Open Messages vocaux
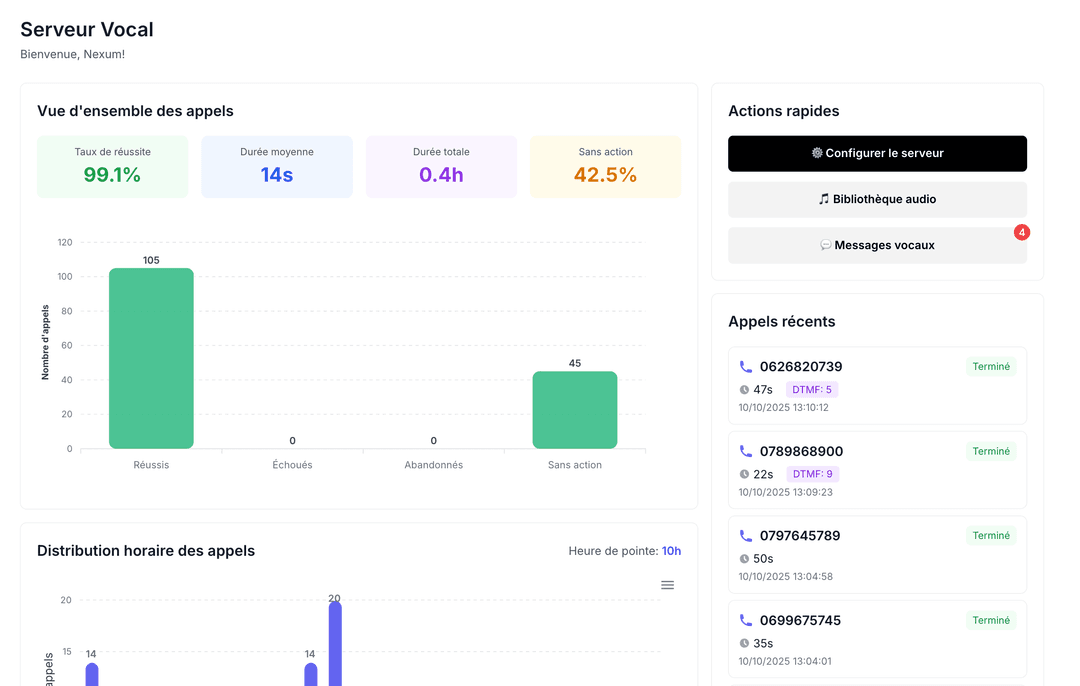1080x686 pixels. coord(877,245)
